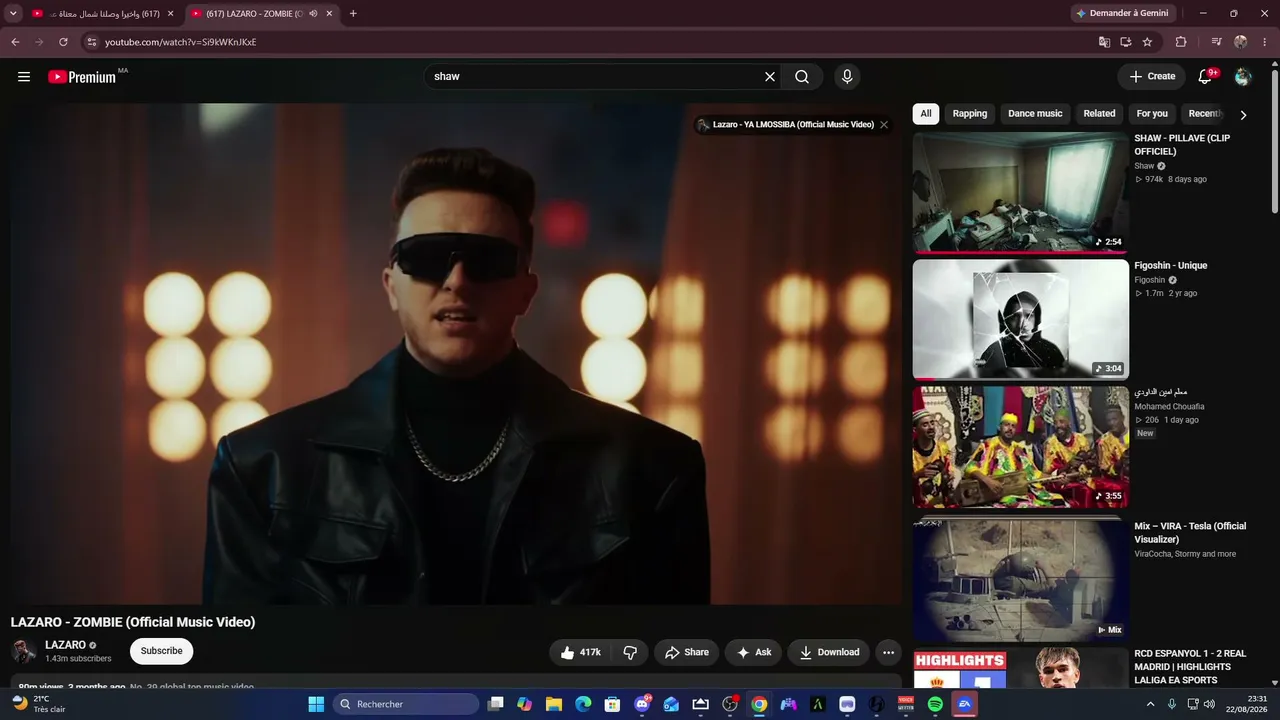The image size is (1280, 720).
Task: Open Chrome extensions puzzle icon
Action: pyautogui.click(x=1181, y=42)
